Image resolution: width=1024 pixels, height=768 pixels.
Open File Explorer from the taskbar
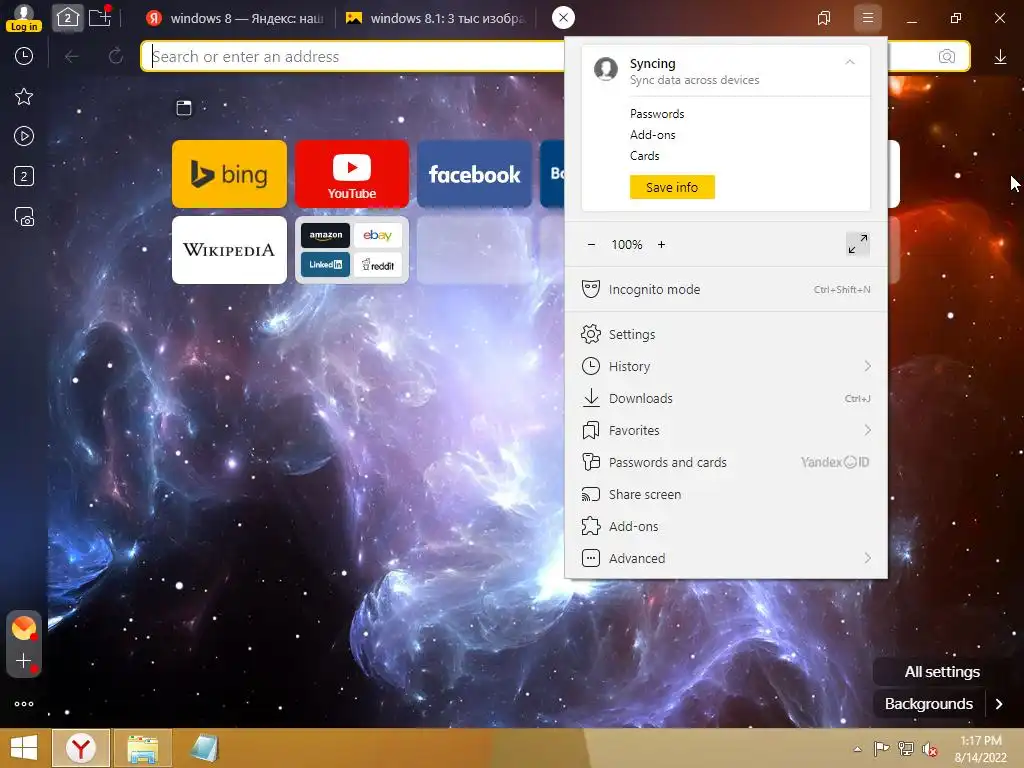pyautogui.click(x=142, y=748)
